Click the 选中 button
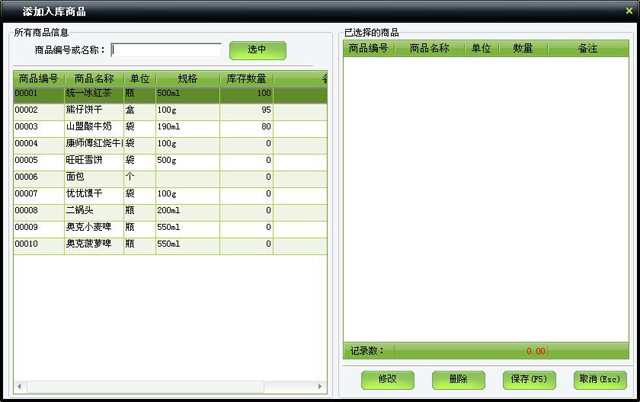The width and height of the screenshot is (640, 402). (257, 50)
